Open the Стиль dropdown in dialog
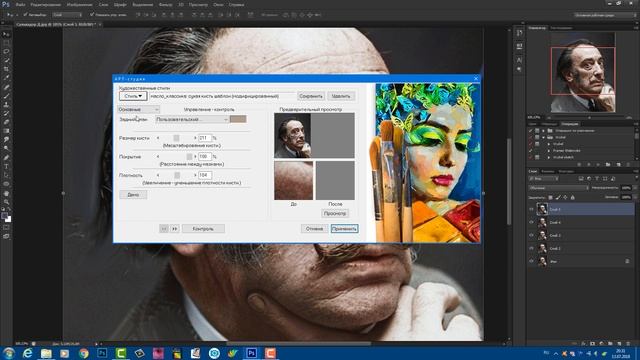This screenshot has width=640, height=360. (133, 96)
